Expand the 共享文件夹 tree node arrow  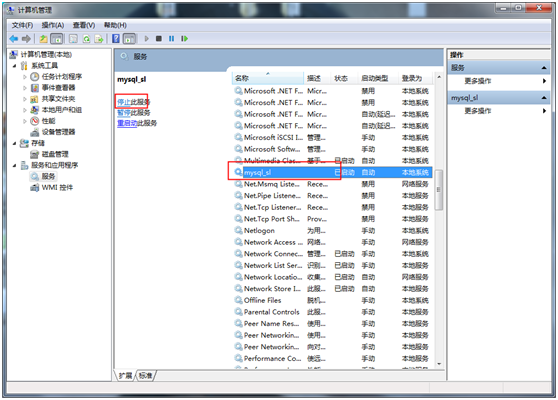click(x=25, y=99)
